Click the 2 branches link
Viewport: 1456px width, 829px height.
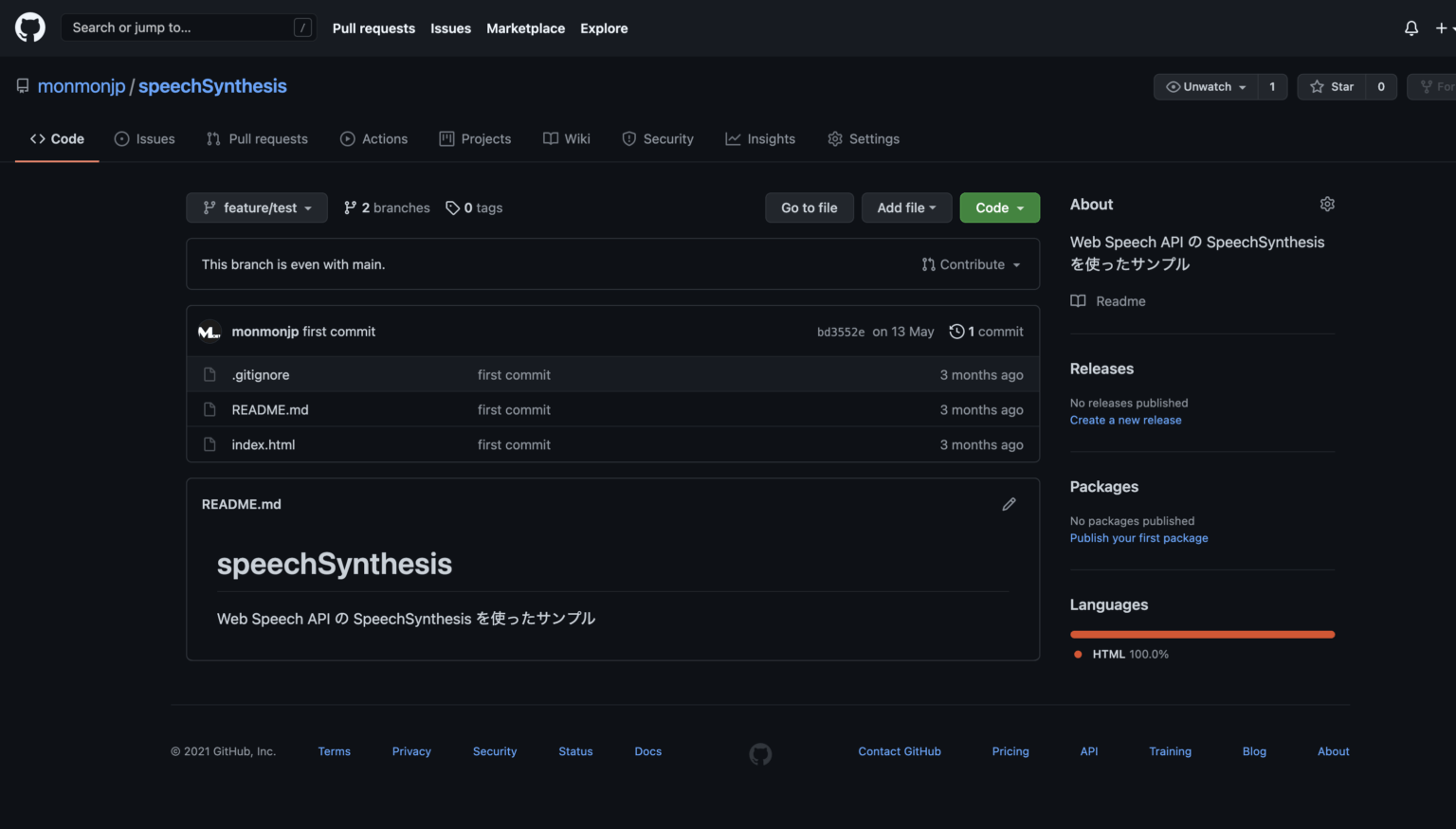387,207
